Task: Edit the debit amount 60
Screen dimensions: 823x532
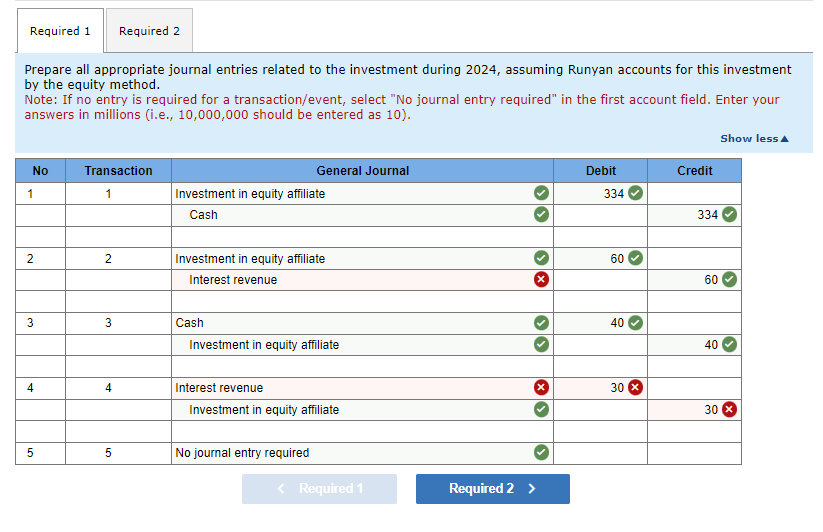Action: tap(600, 259)
